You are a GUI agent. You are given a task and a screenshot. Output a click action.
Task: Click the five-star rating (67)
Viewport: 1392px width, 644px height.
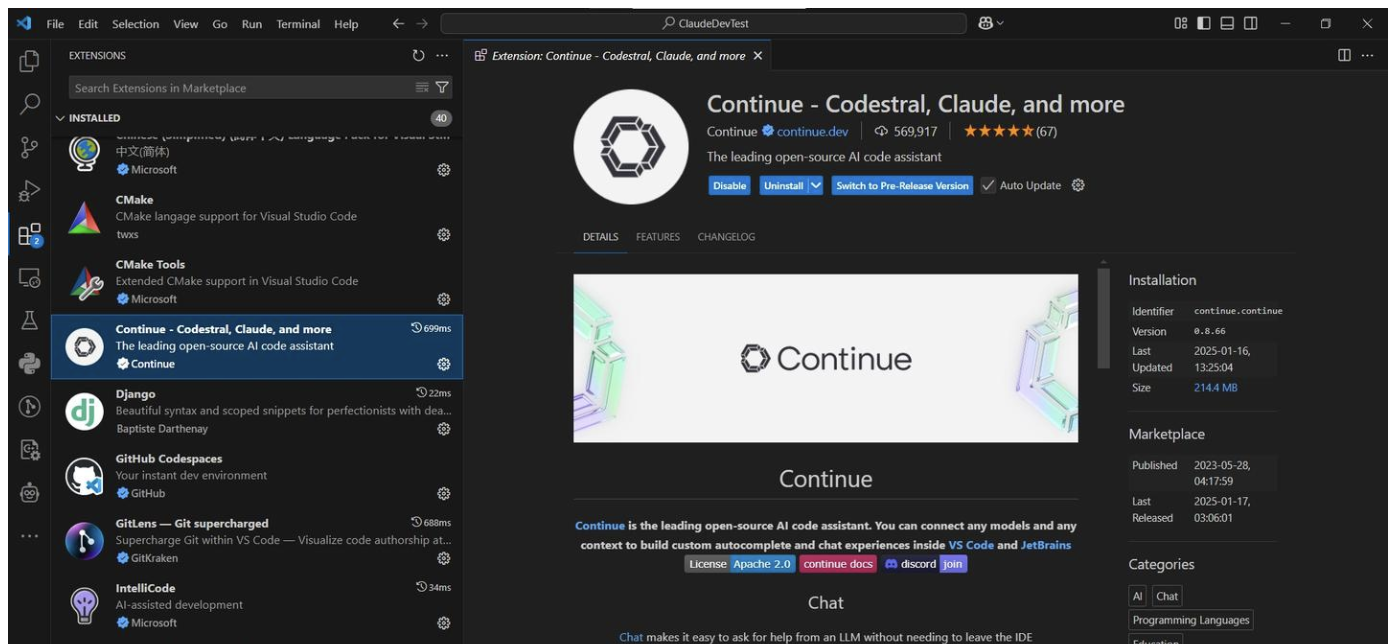pyautogui.click(x=1010, y=131)
